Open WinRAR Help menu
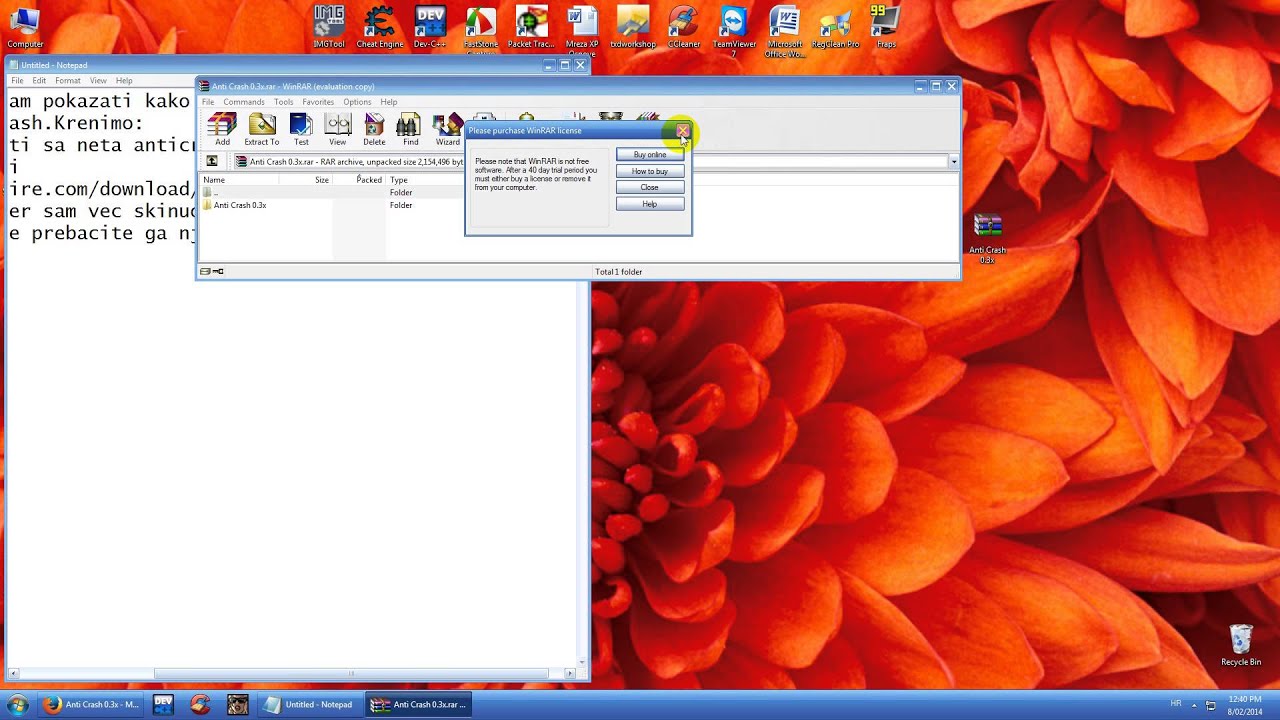1280x720 pixels. (389, 102)
